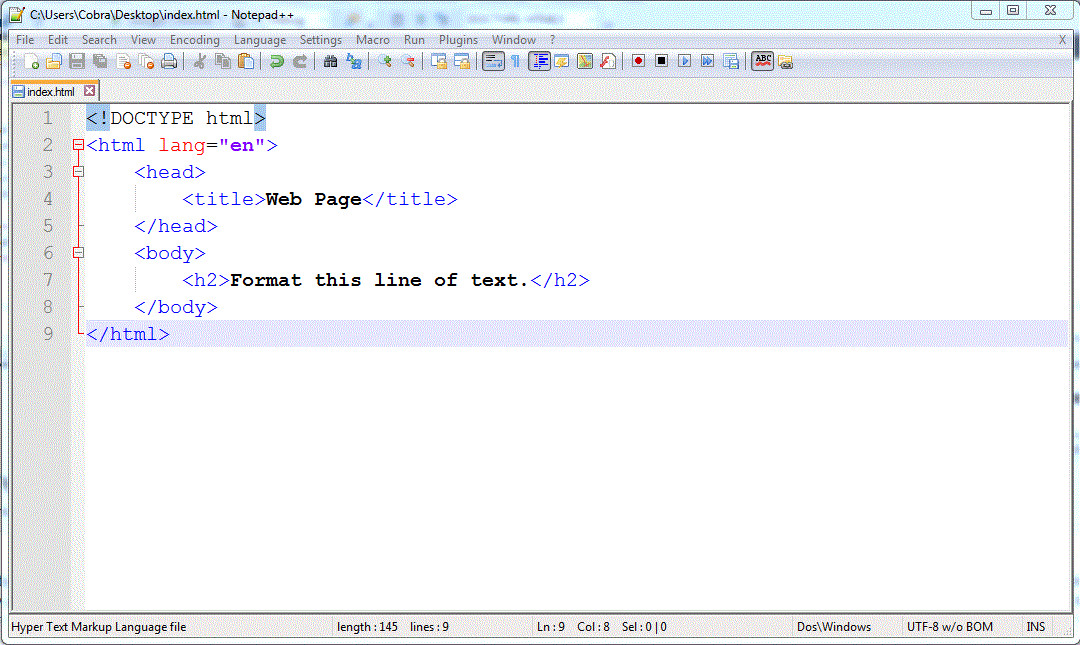Click the "Ln : 9 Col : 8" status field
The height and width of the screenshot is (645, 1080).
point(573,627)
